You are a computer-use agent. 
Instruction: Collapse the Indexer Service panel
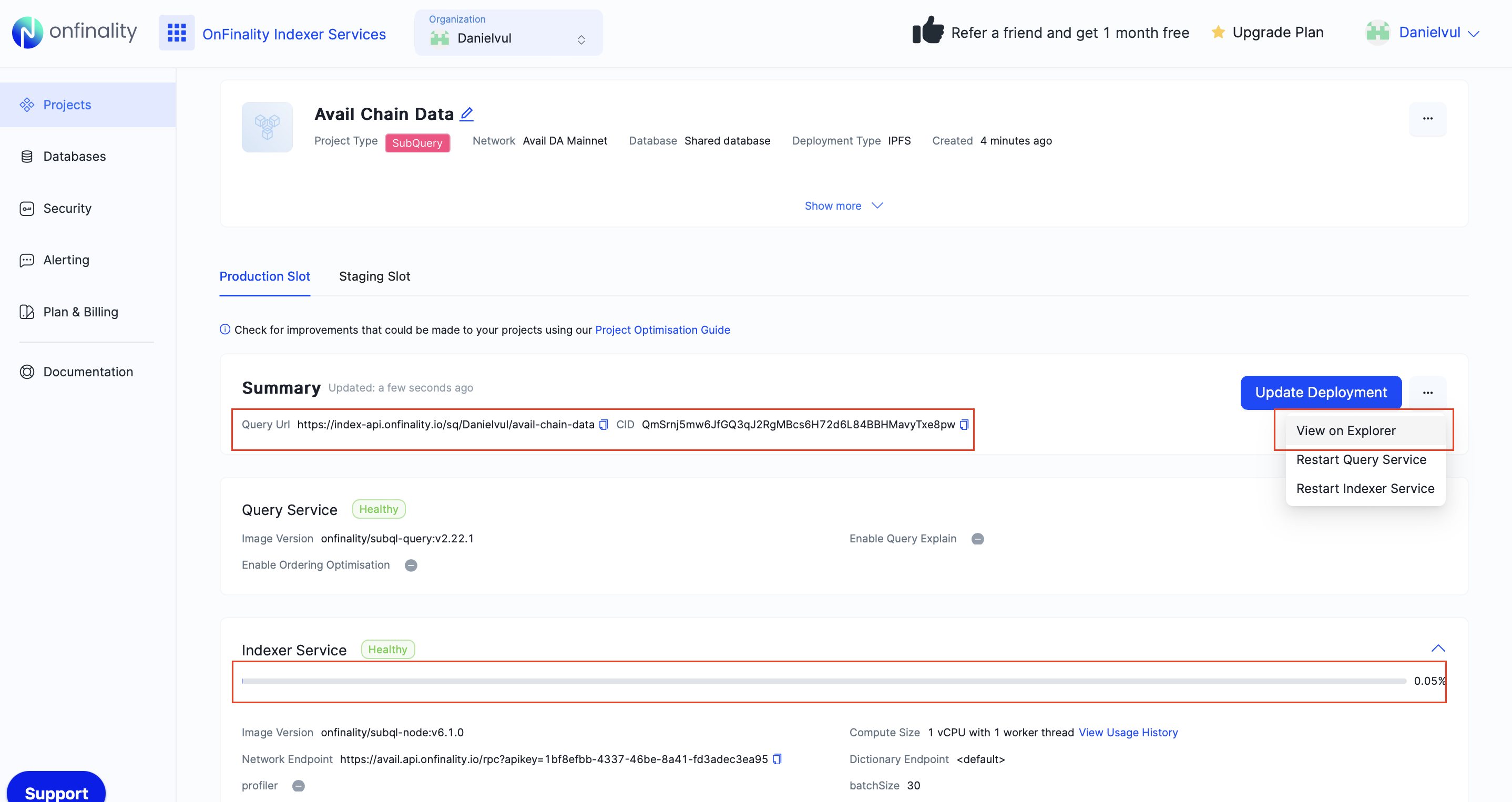1438,647
